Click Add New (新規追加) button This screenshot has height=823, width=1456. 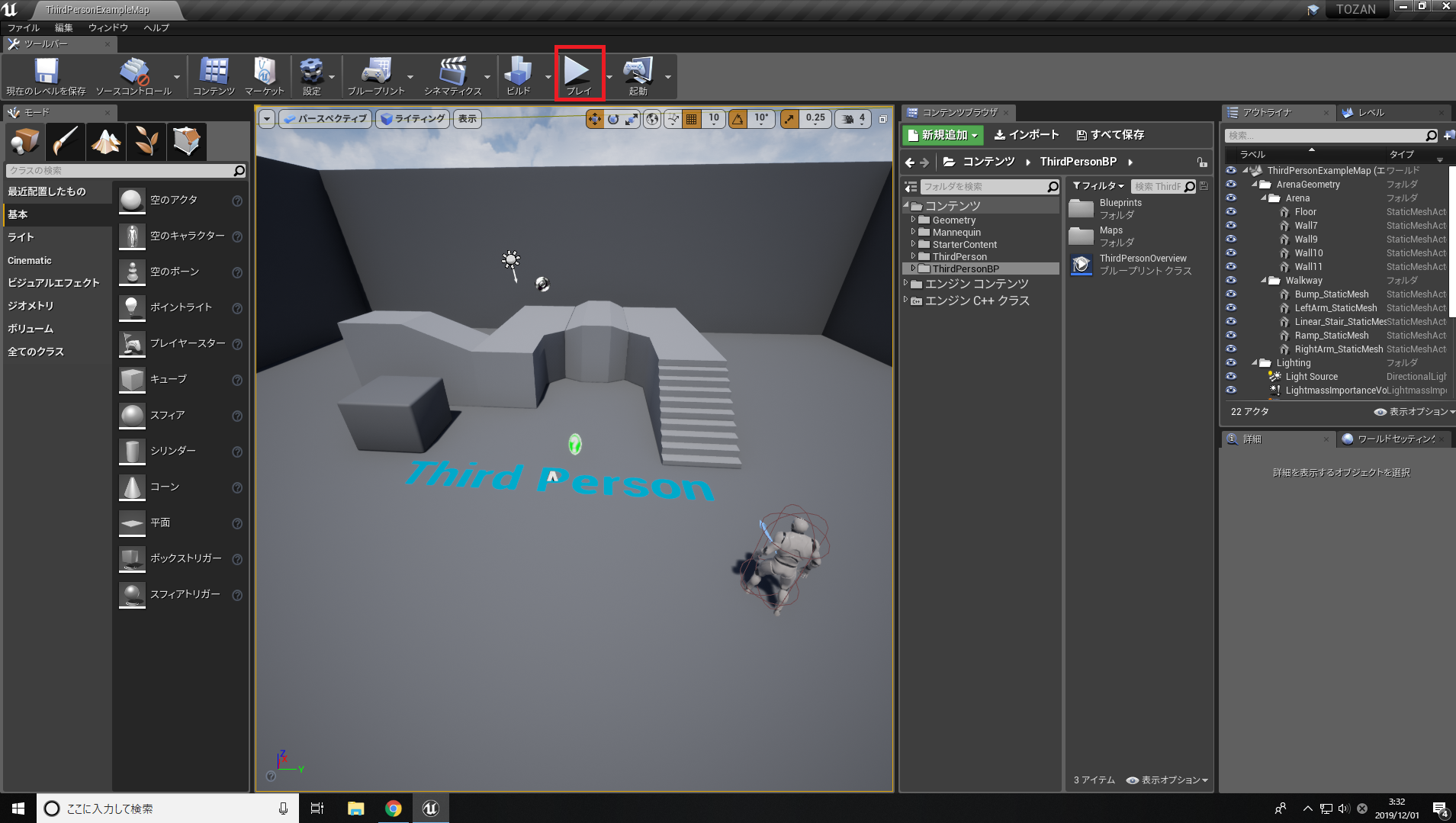[943, 135]
